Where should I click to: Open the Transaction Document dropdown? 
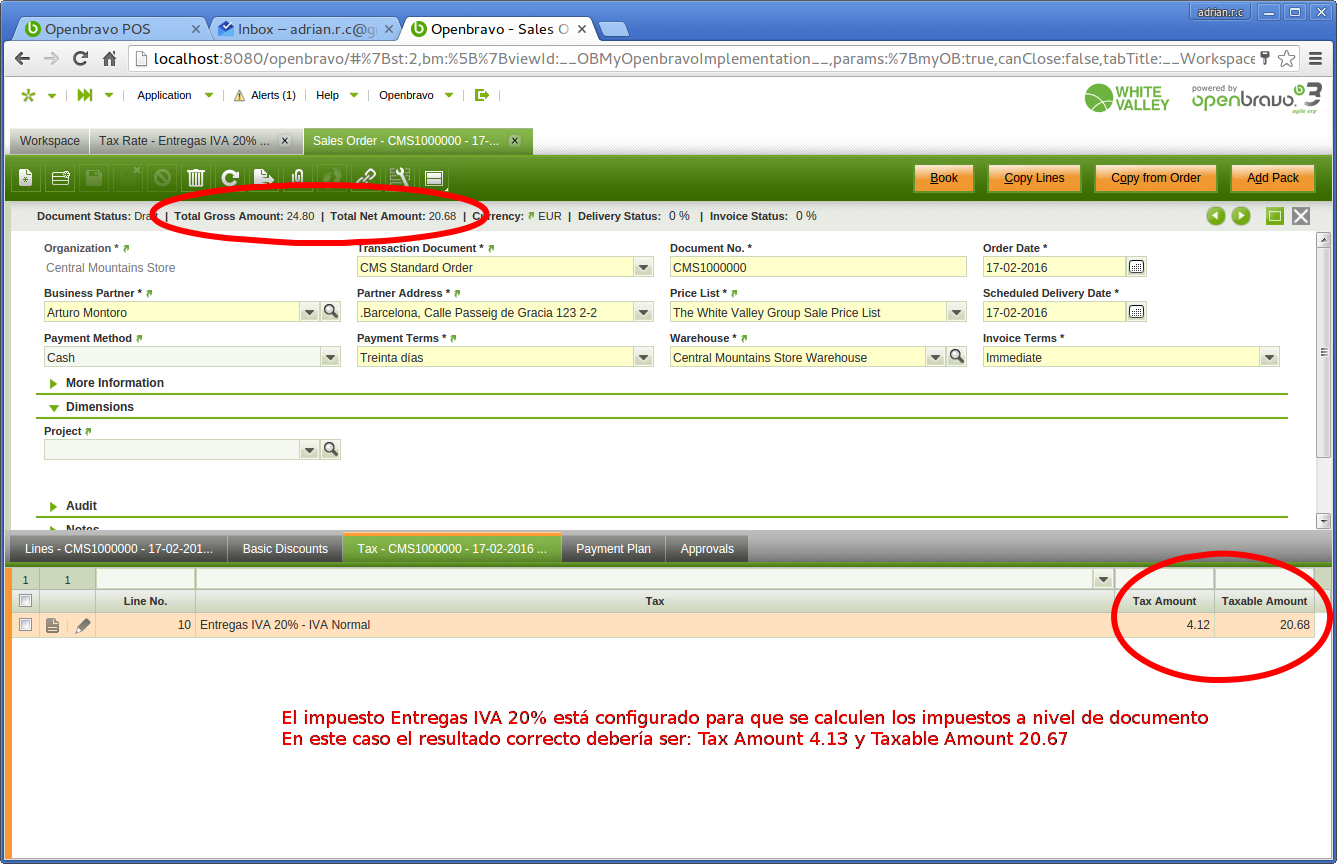pos(644,267)
